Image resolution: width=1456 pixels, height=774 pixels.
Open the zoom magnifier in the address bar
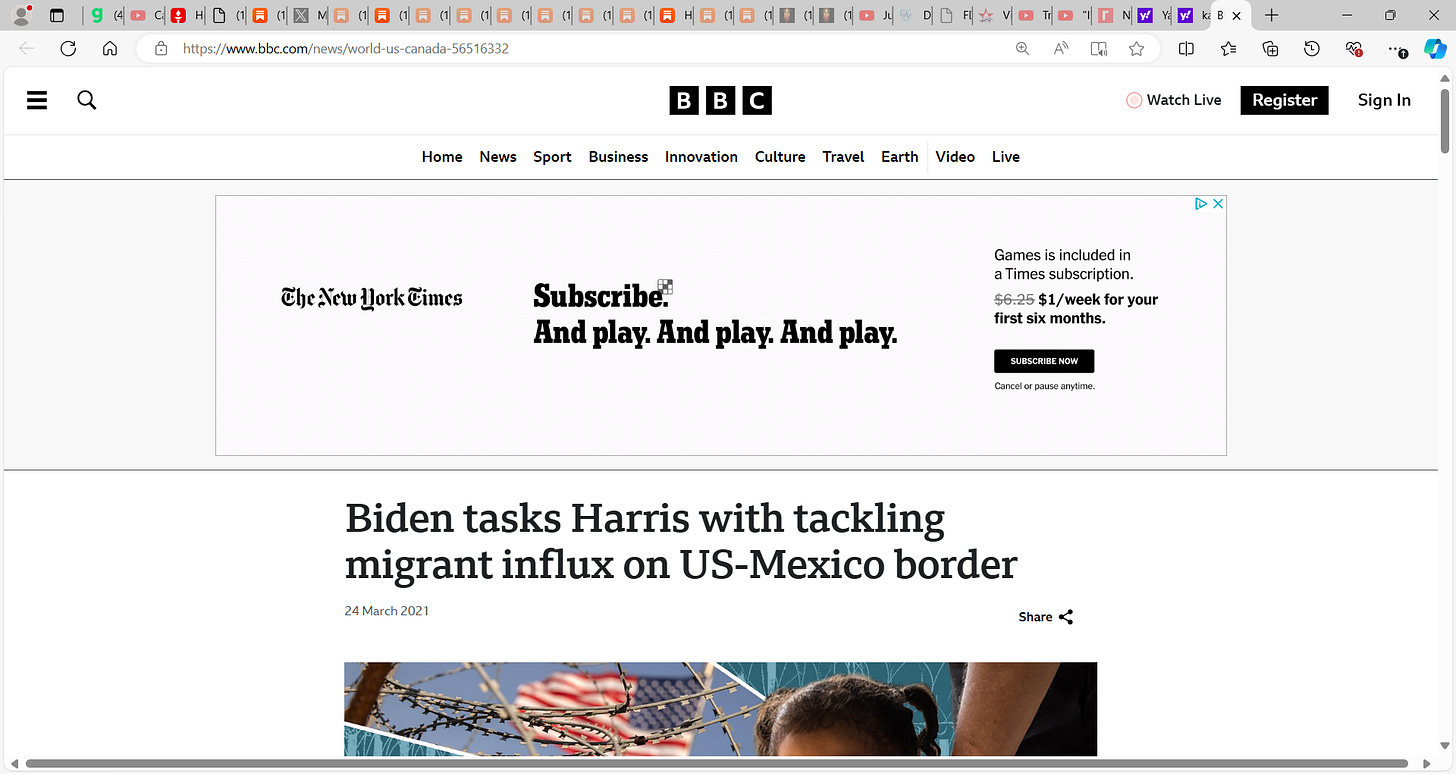click(1022, 48)
